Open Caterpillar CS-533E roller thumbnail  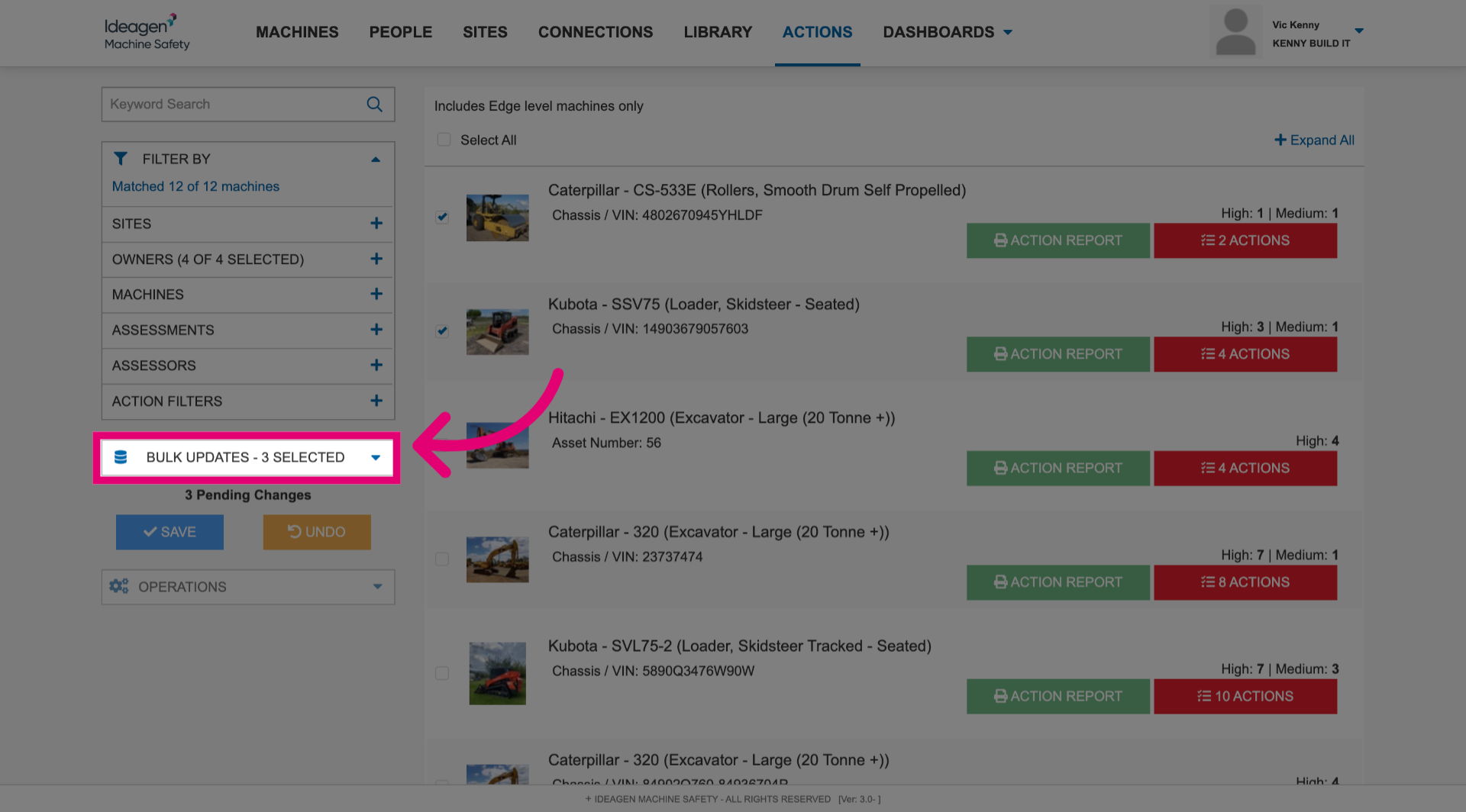pos(498,217)
